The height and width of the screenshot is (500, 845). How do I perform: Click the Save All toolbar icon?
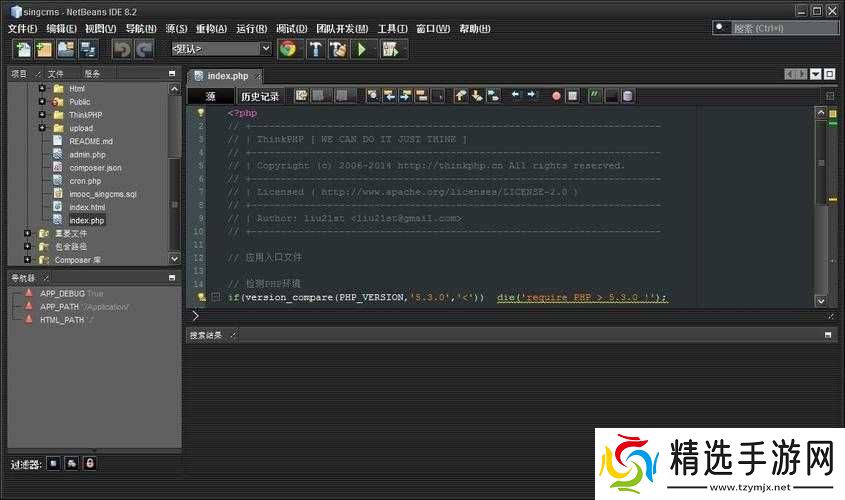pyautogui.click(x=88, y=48)
